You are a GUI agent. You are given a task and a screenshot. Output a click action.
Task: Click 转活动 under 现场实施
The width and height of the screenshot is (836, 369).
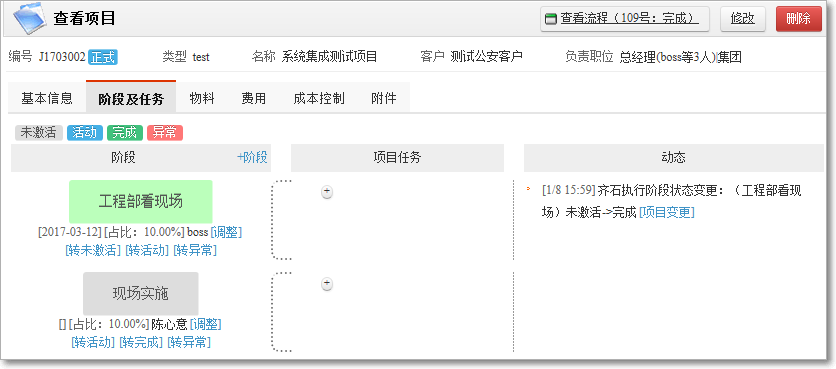[93, 342]
